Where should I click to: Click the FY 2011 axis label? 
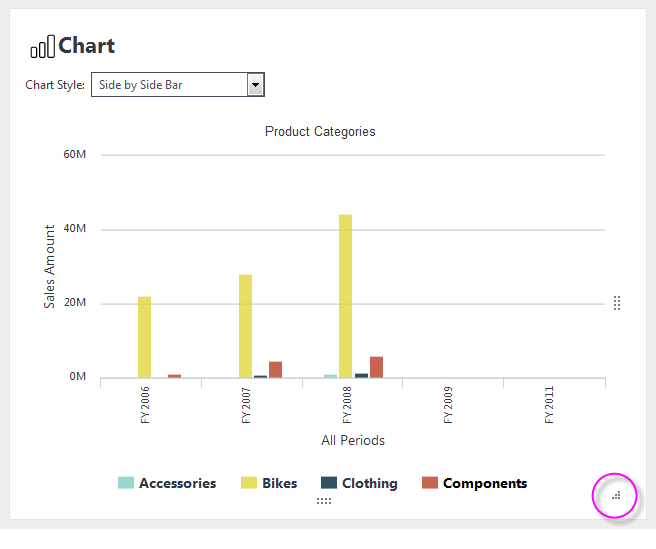tap(549, 405)
